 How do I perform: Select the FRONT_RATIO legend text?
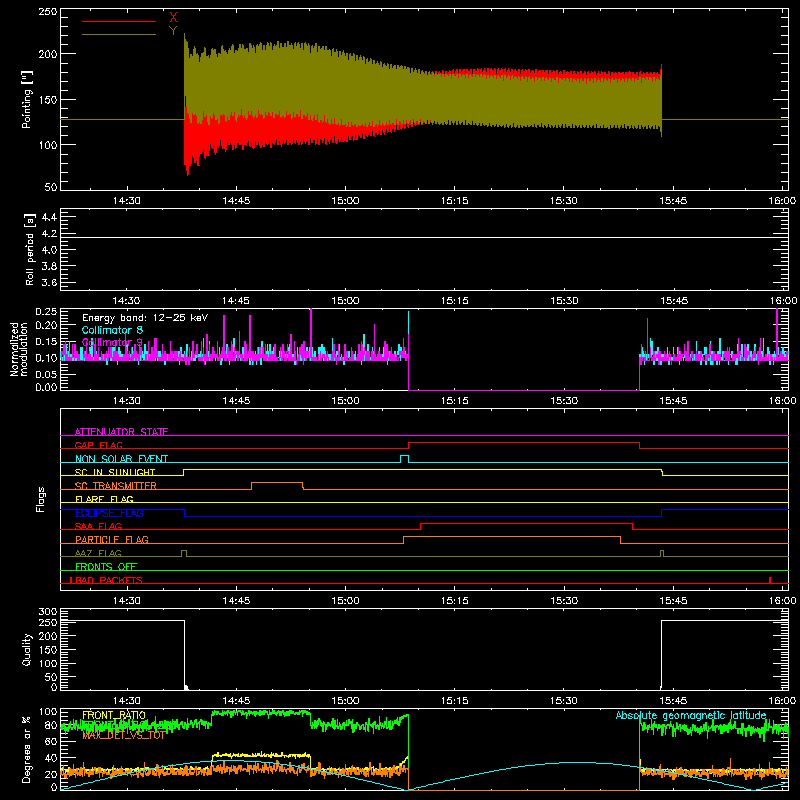click(x=114, y=715)
